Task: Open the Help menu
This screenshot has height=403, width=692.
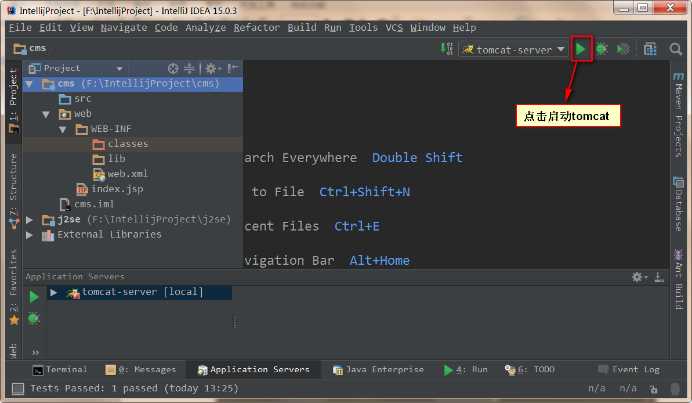Action: [x=464, y=27]
